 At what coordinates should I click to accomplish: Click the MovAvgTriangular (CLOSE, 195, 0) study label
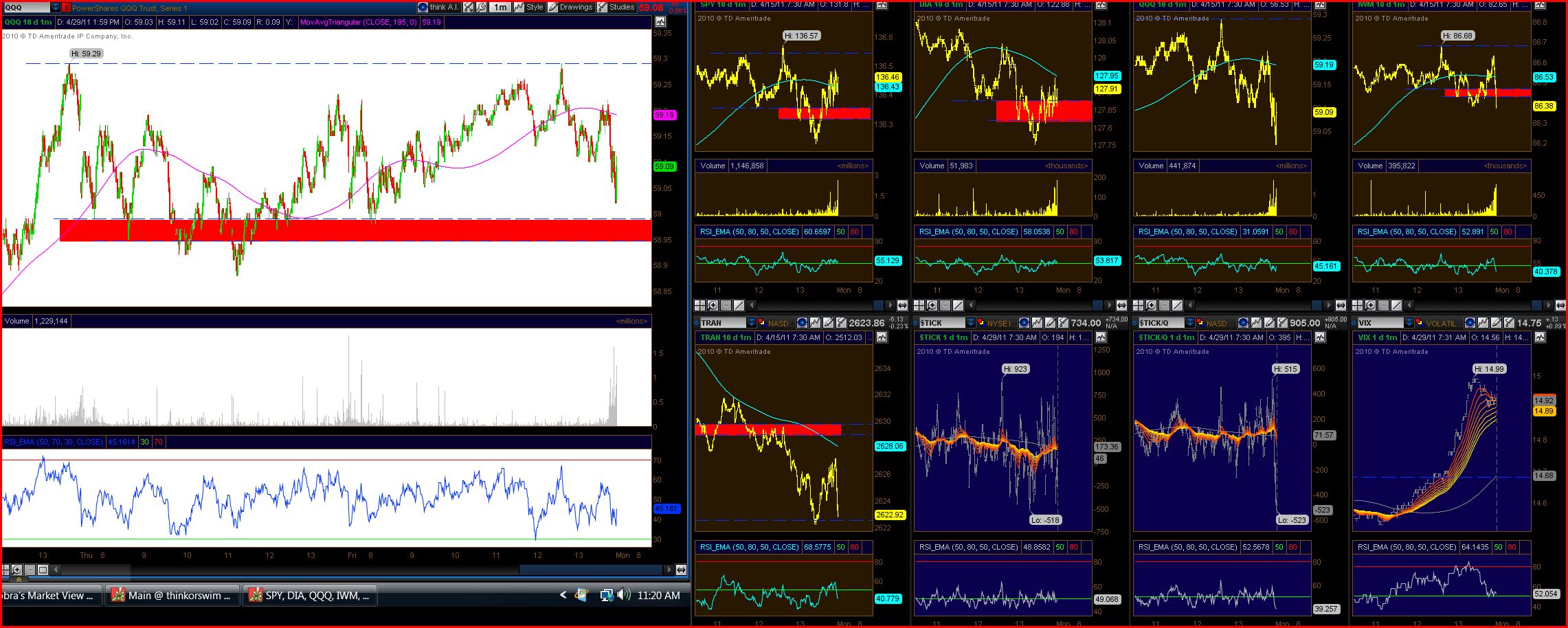[x=359, y=22]
